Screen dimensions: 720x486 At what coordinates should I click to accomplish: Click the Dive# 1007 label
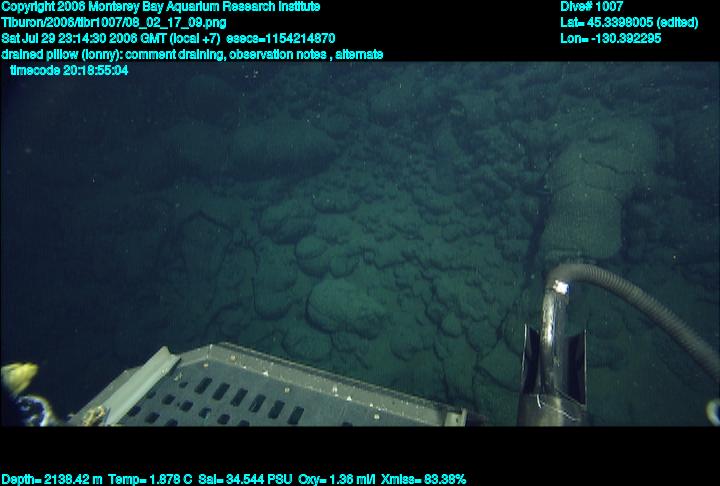(592, 7)
